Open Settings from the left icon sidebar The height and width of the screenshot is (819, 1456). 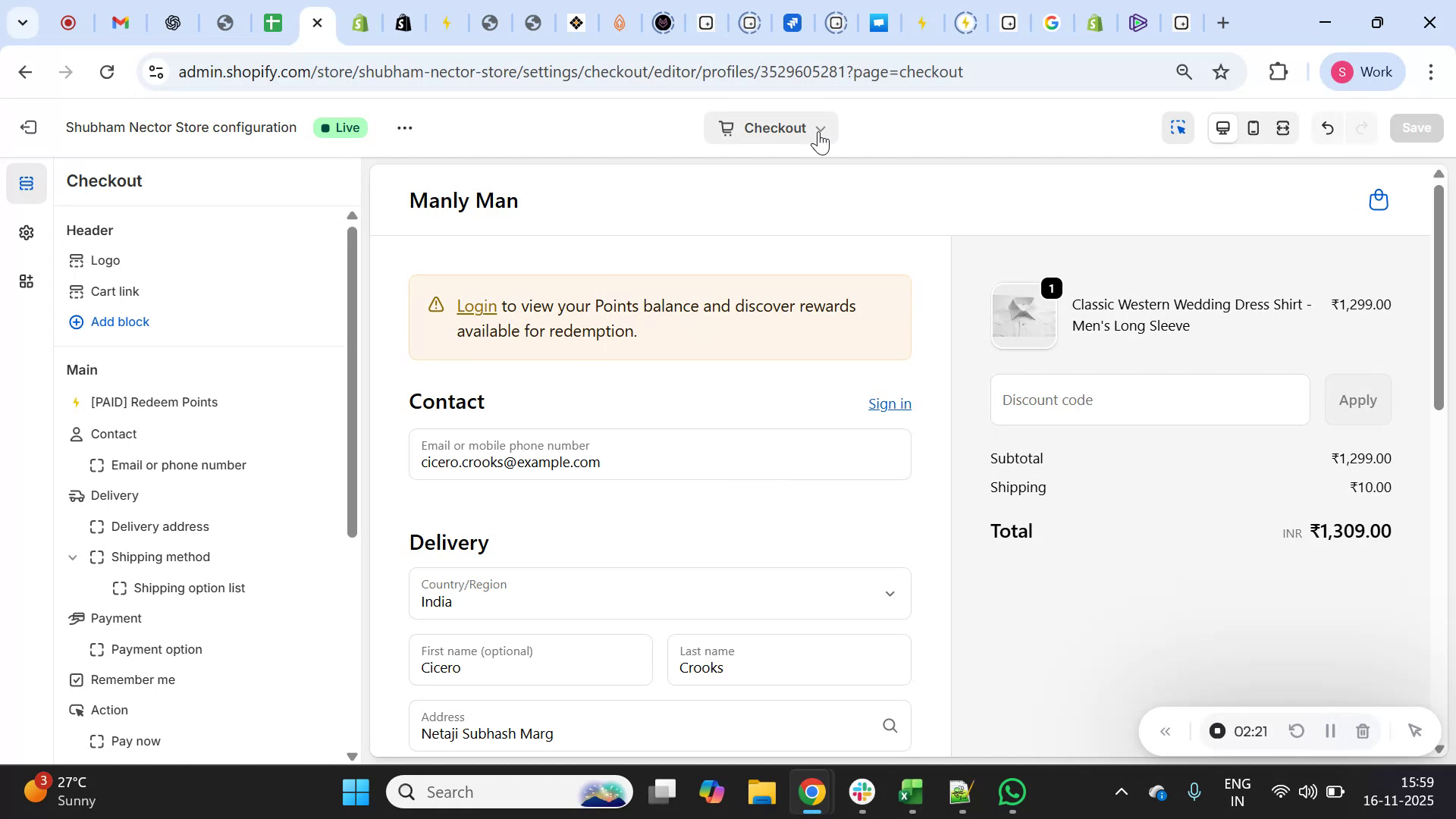tap(27, 233)
